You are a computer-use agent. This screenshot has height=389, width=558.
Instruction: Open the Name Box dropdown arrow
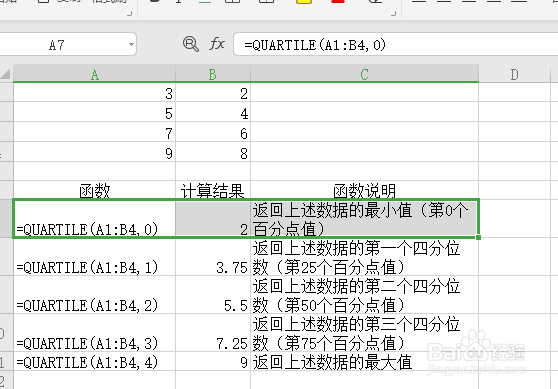pyautogui.click(x=131, y=45)
